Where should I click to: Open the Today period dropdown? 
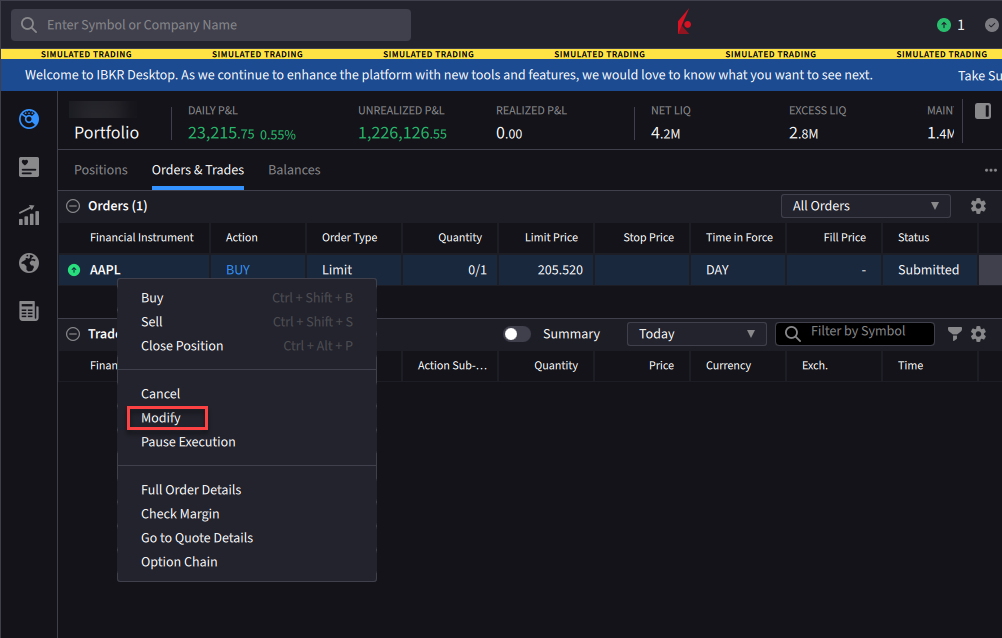(697, 334)
